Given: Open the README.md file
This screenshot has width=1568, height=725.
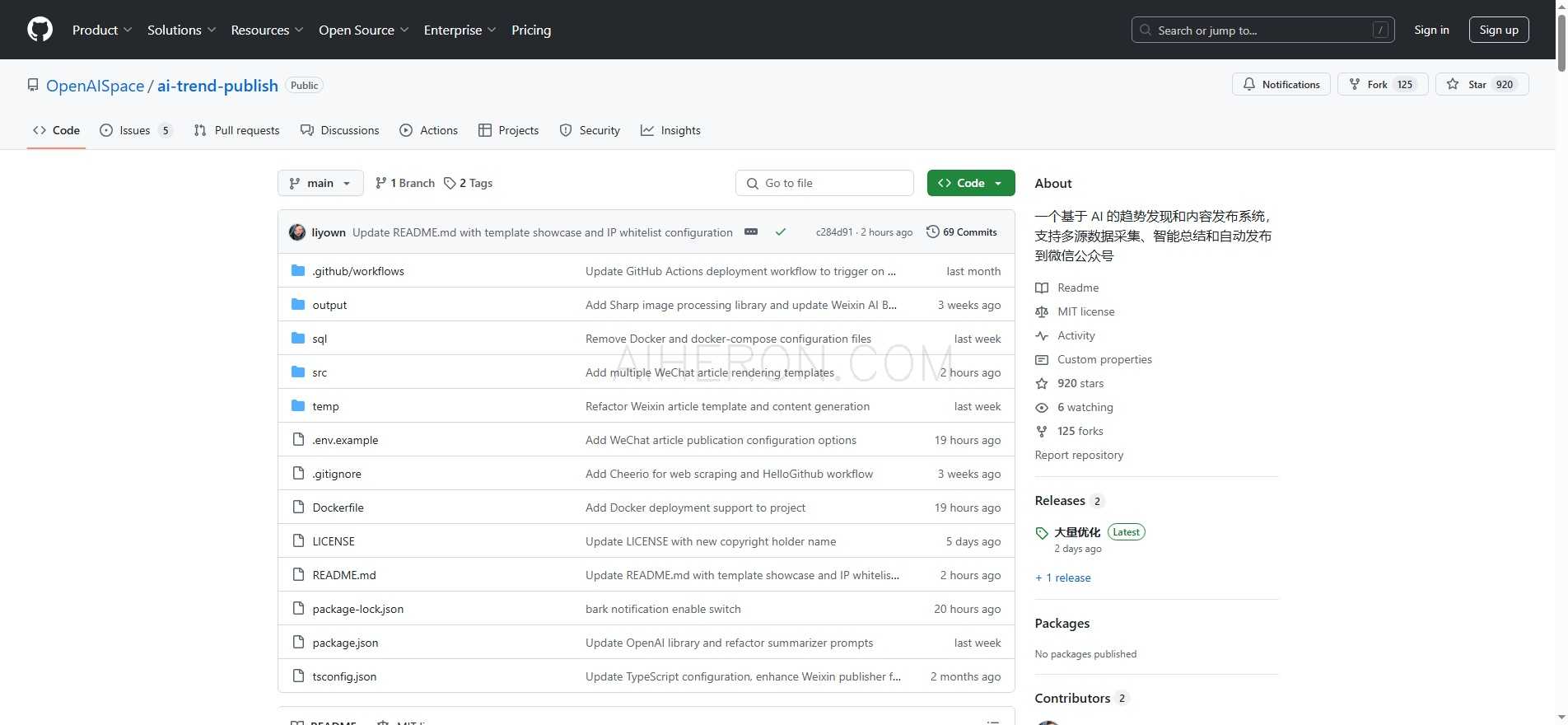Looking at the screenshot, I should pyautogui.click(x=344, y=575).
